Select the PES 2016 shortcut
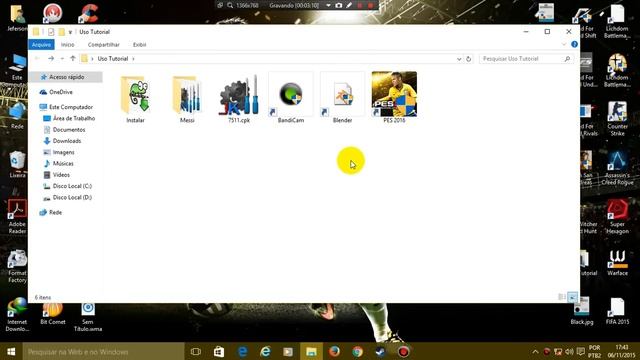Screen dimensions: 640x360 tap(394, 98)
